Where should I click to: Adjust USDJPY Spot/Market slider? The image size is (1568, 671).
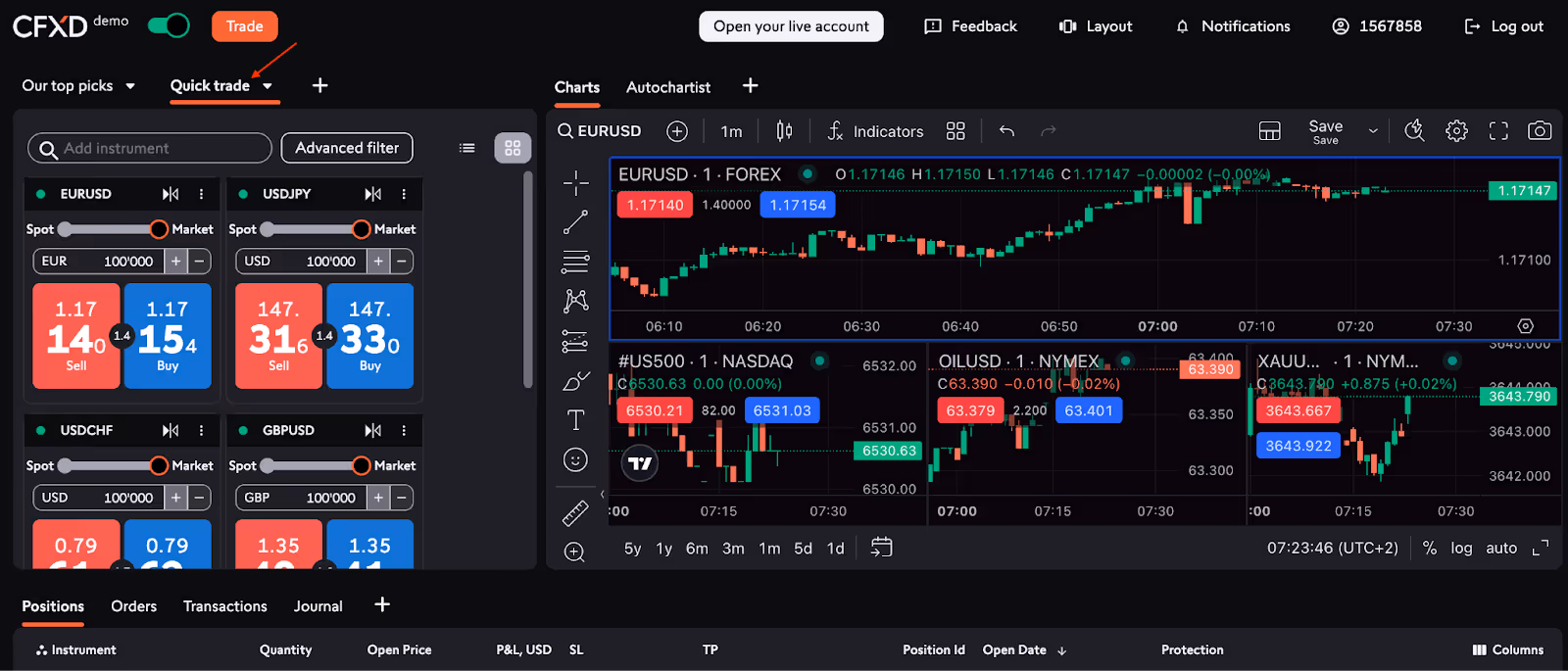tap(315, 229)
